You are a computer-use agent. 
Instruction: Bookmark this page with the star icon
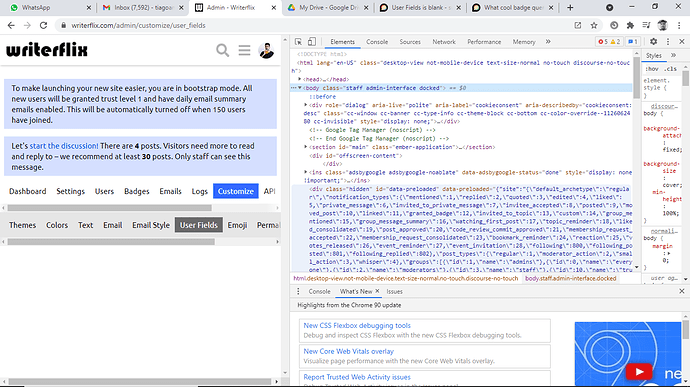594,26
